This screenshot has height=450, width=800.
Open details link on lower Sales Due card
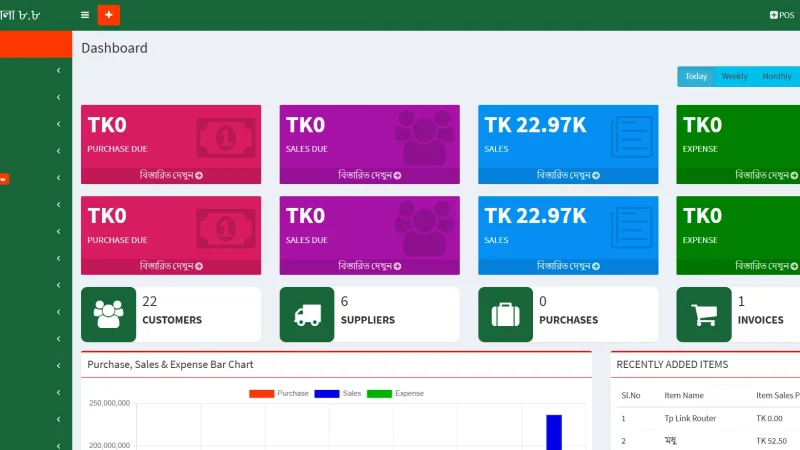(369, 266)
